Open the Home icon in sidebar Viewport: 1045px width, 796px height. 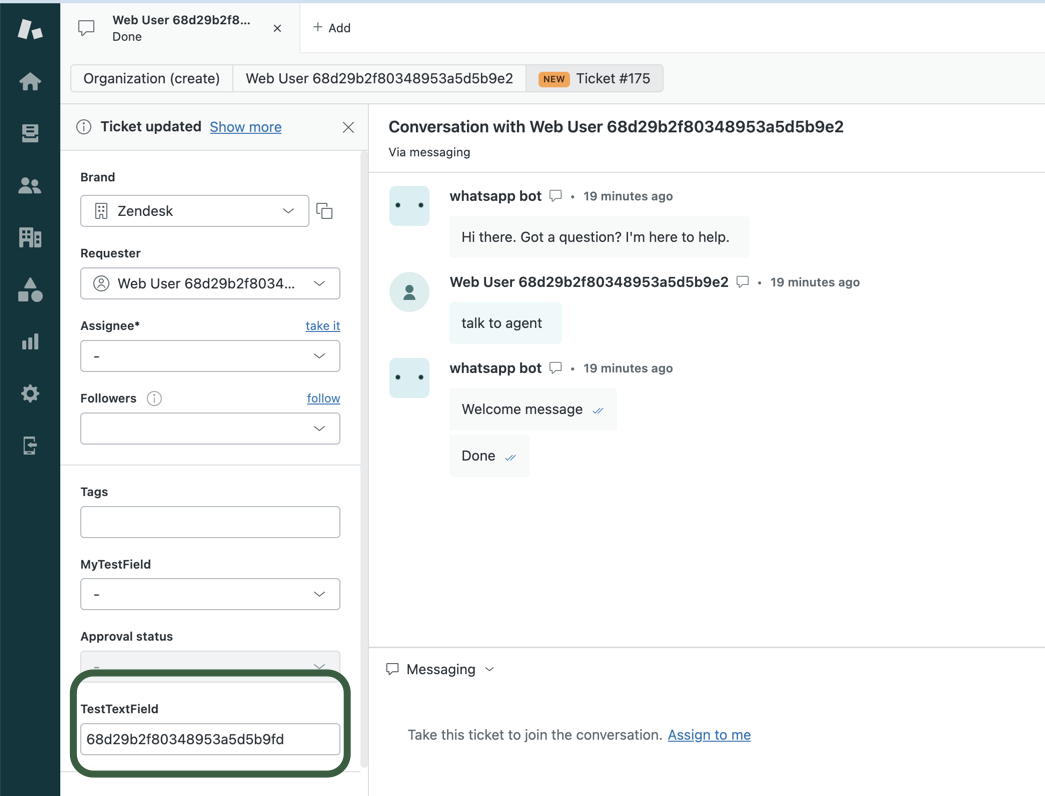[30, 82]
